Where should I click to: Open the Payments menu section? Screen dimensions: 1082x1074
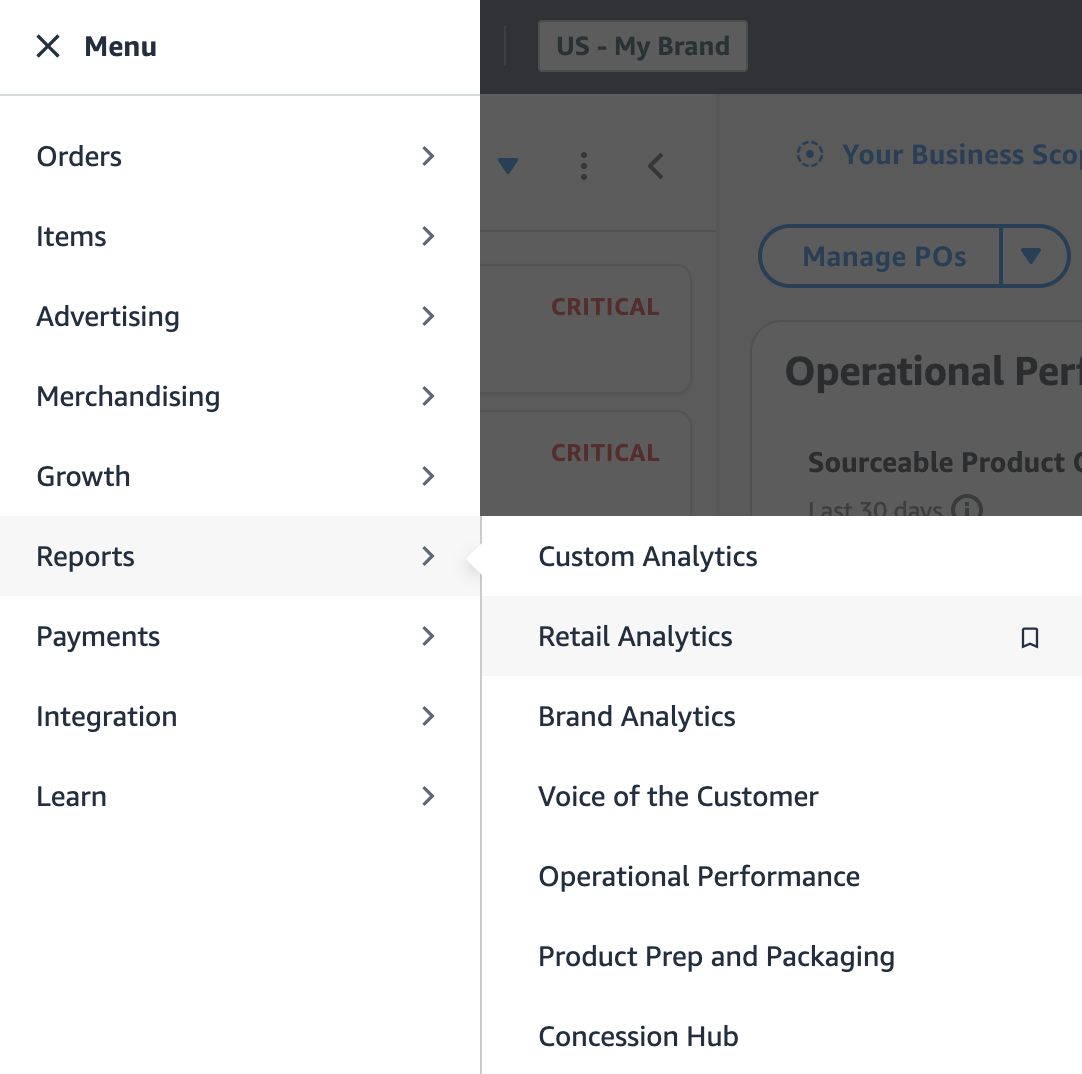click(239, 636)
